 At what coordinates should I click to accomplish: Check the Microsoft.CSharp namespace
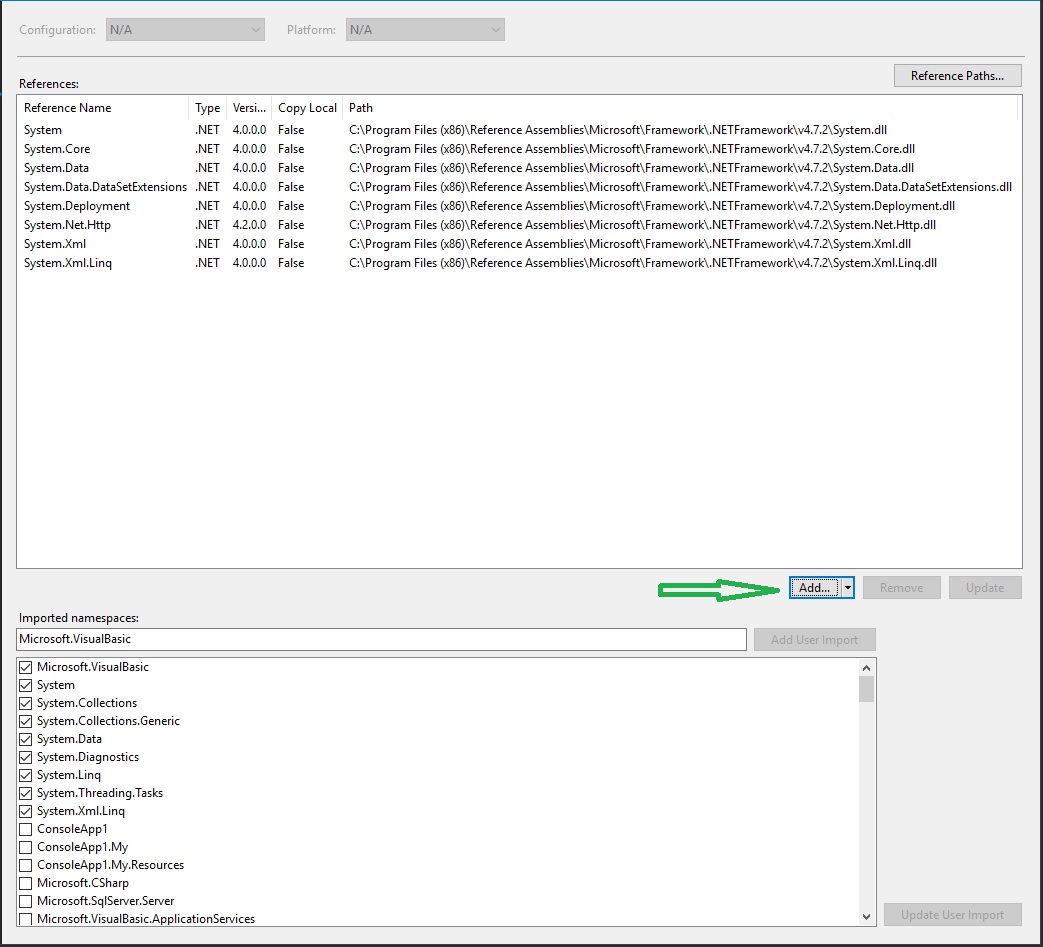coord(26,883)
